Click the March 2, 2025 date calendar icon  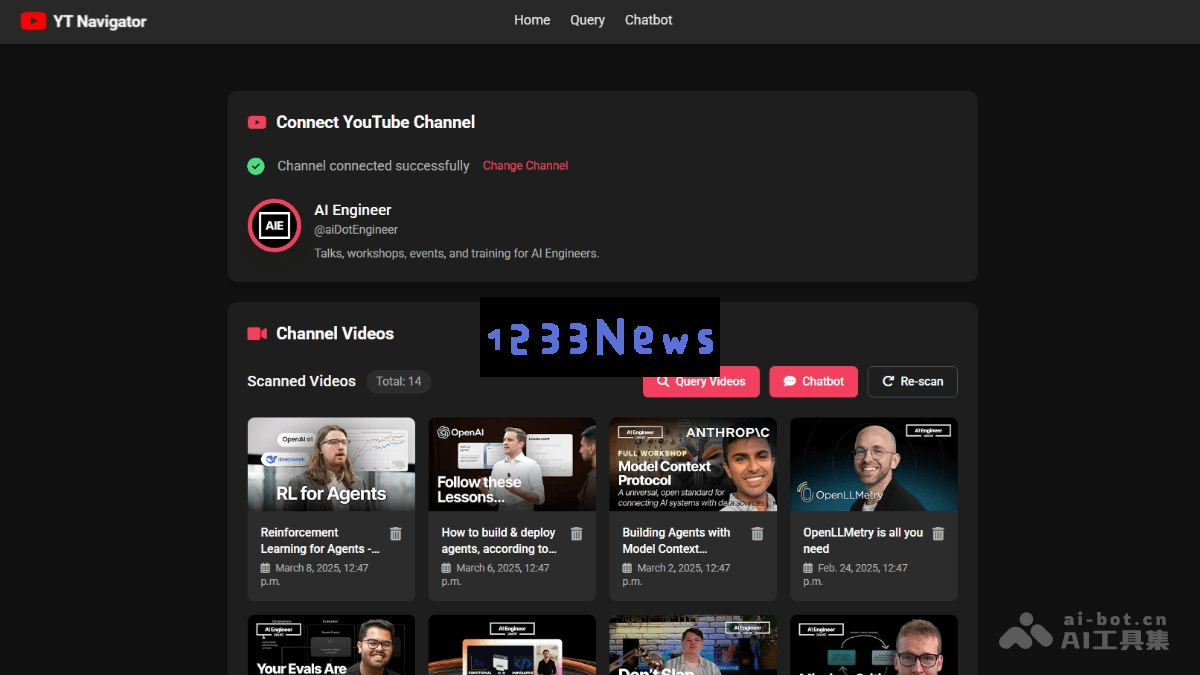click(x=627, y=568)
